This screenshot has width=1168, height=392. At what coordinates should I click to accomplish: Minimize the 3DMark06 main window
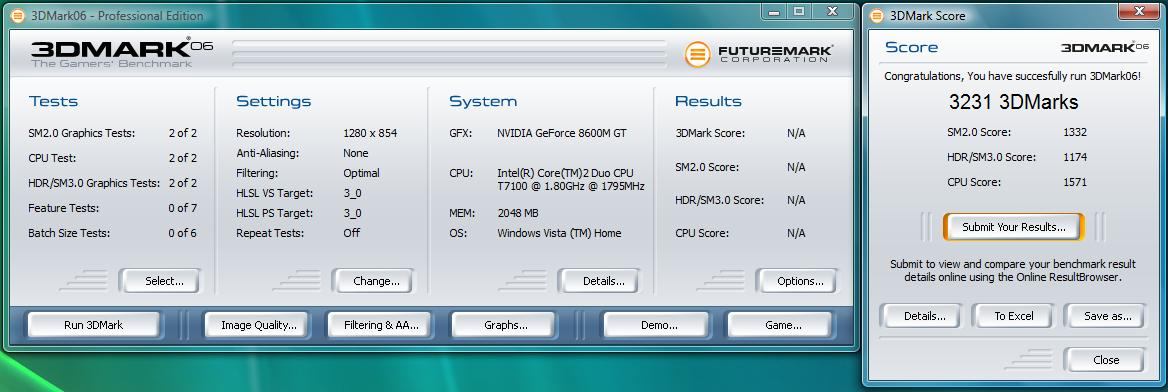775,11
